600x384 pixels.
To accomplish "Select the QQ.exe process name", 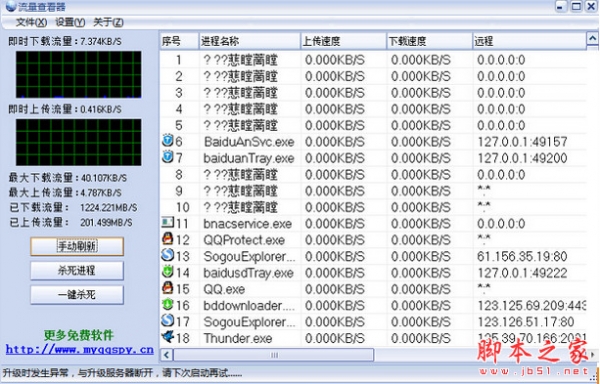I will point(224,290).
